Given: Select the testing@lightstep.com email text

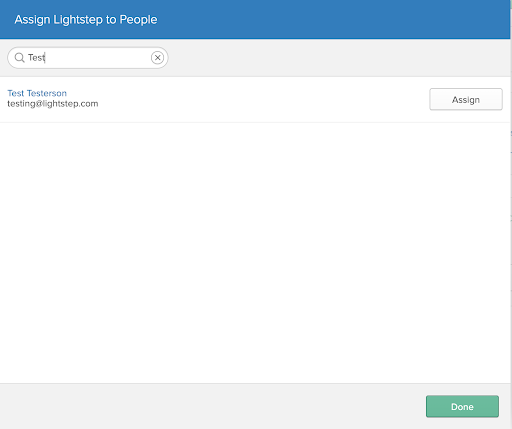Looking at the screenshot, I should pos(53,104).
